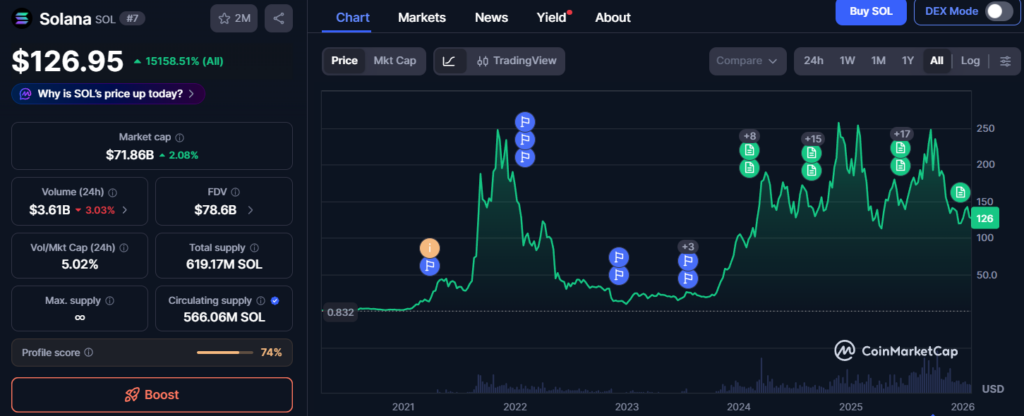Click the orange info marker near 2021
Image resolution: width=1024 pixels, height=416 pixels.
pyautogui.click(x=430, y=247)
